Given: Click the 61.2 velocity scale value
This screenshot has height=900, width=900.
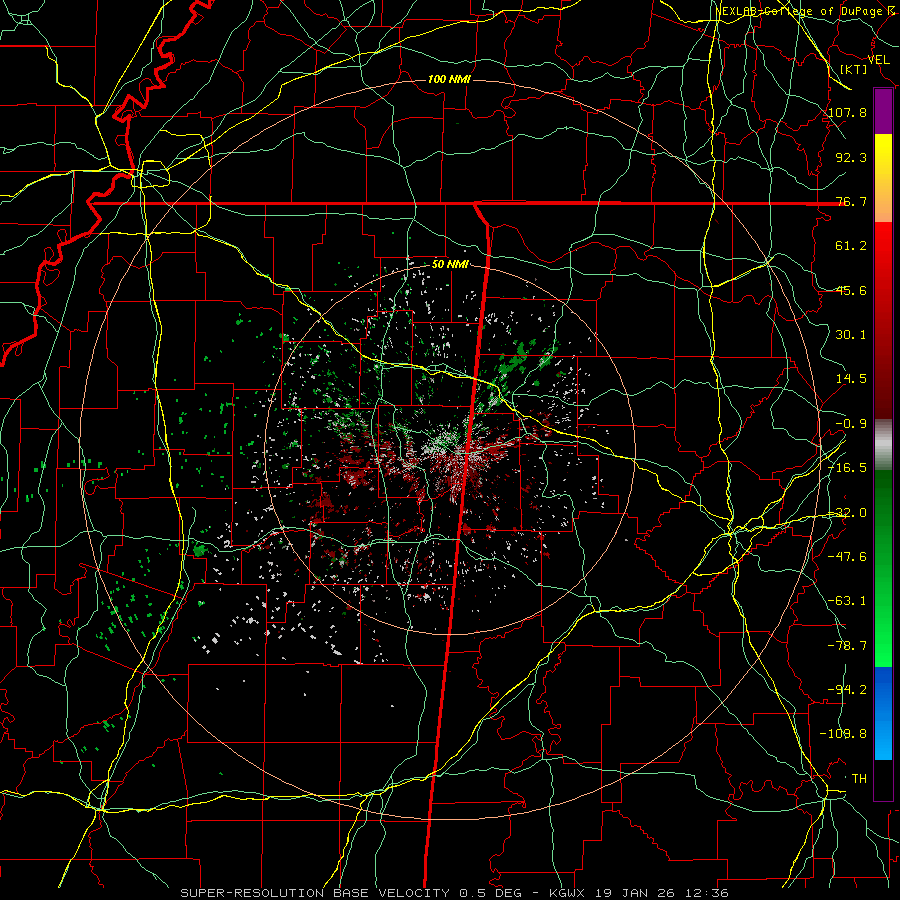Looking at the screenshot, I should pos(851,246).
